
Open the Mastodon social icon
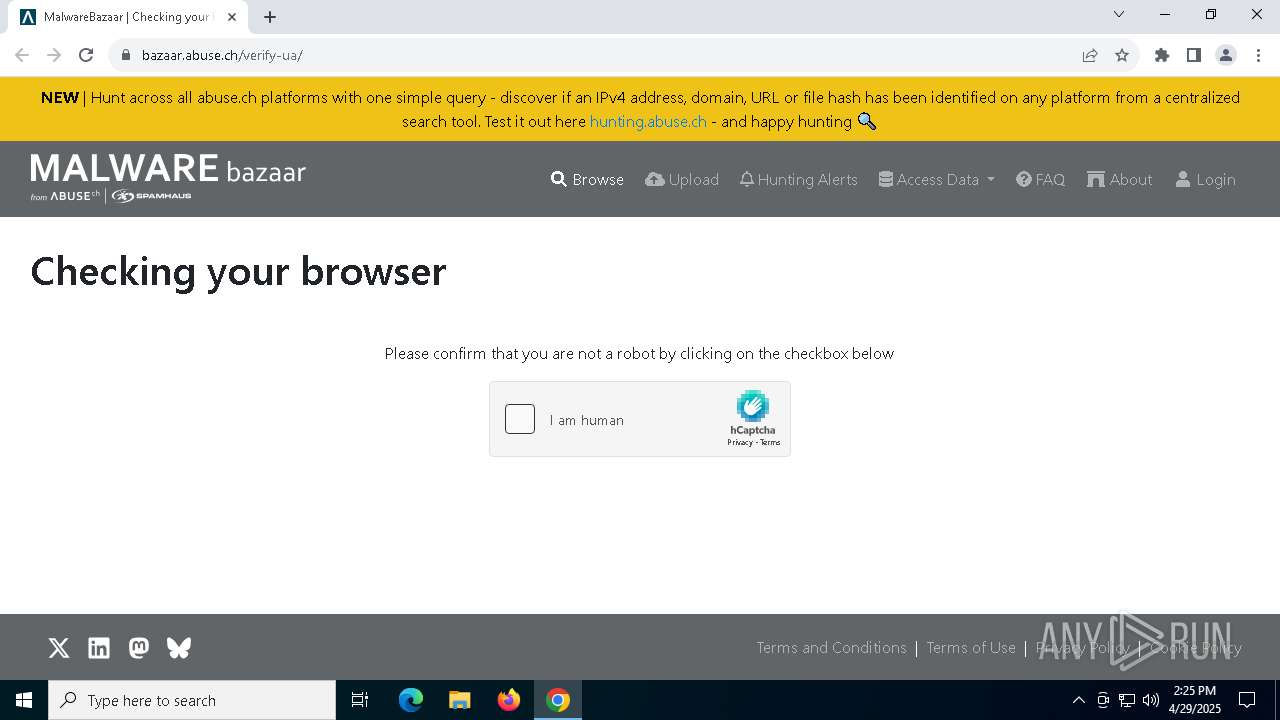(x=139, y=648)
